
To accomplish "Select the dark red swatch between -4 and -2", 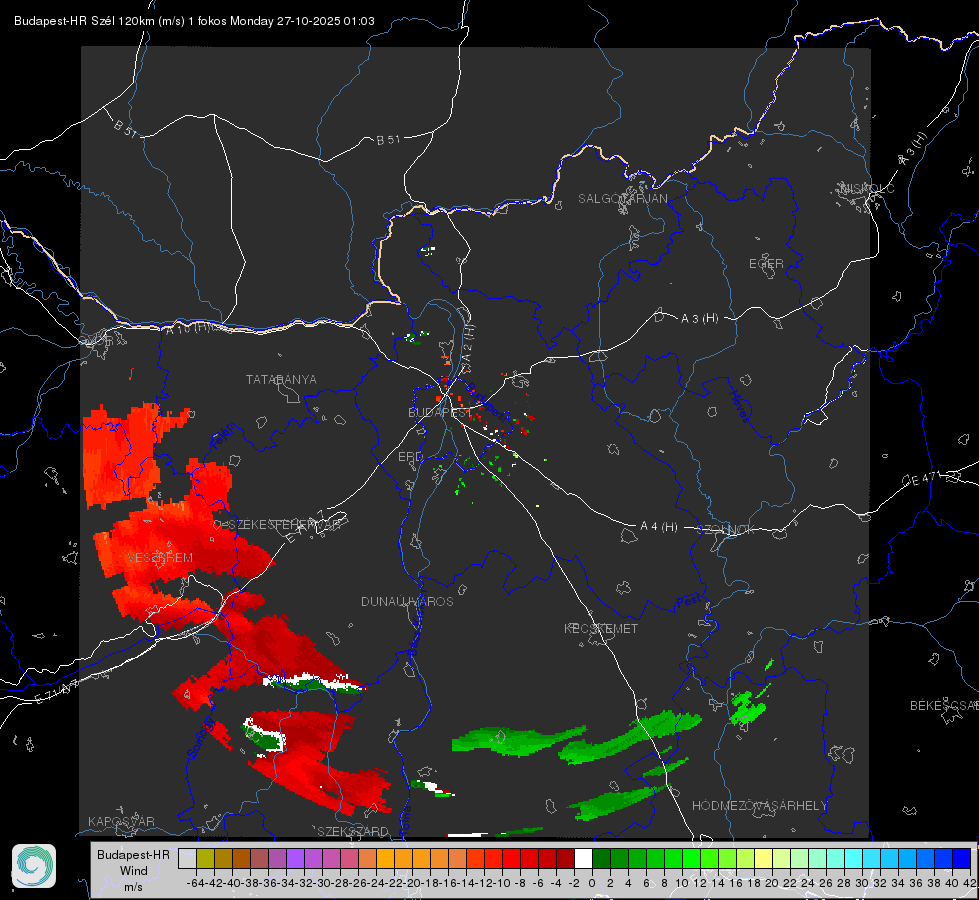I will [x=565, y=858].
